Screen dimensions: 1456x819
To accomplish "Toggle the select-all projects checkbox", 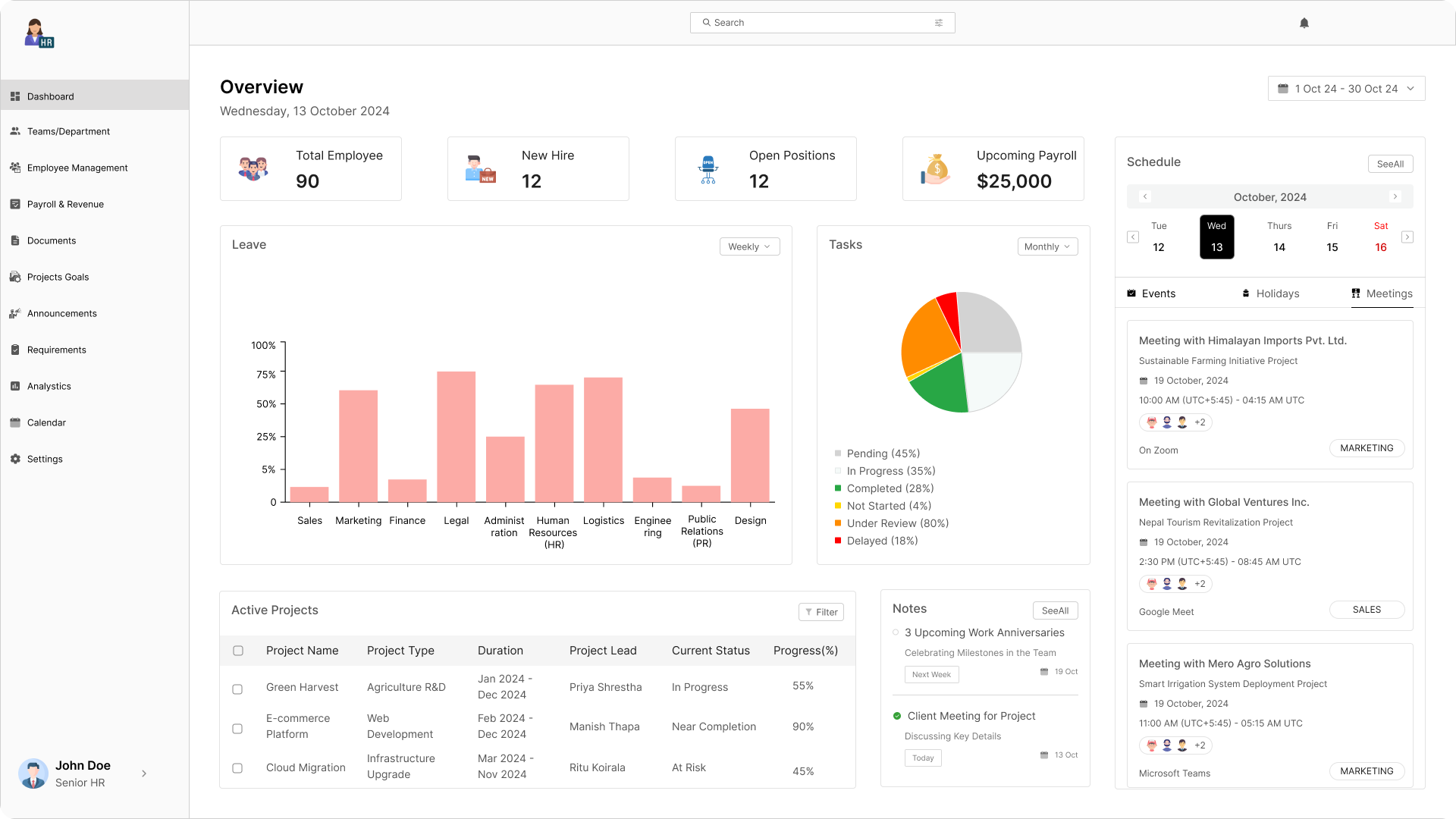I will click(x=238, y=651).
